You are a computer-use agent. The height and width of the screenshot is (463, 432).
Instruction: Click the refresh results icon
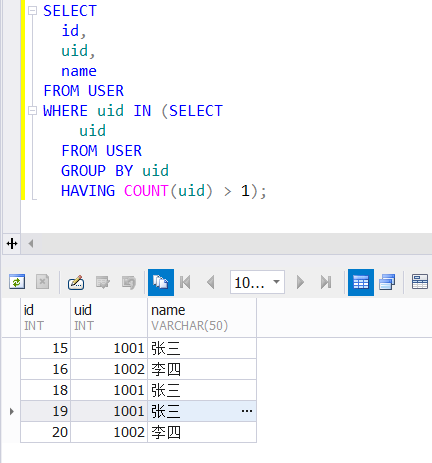pos(17,282)
